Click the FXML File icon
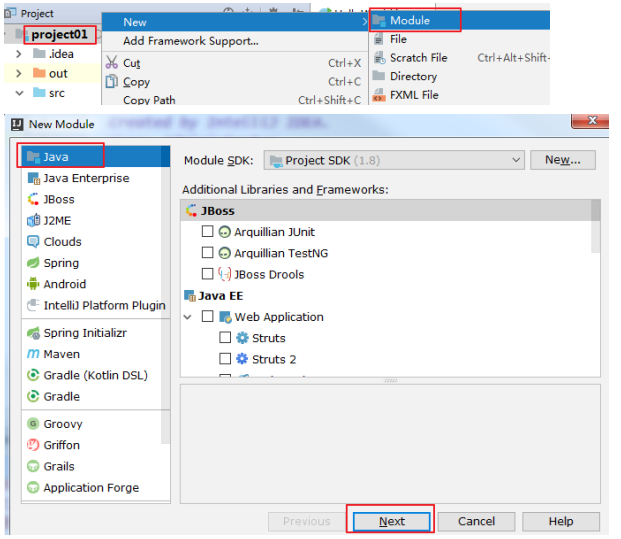The width and height of the screenshot is (621, 539). click(x=379, y=95)
